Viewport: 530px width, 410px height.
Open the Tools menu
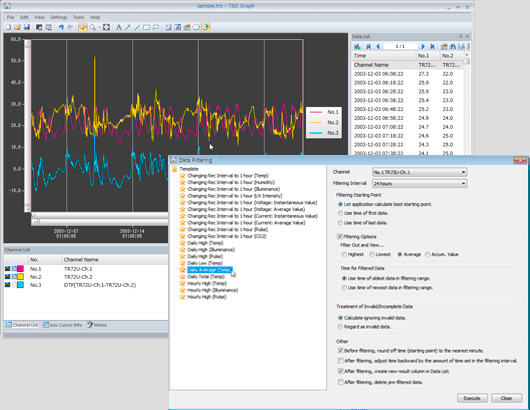pos(78,17)
